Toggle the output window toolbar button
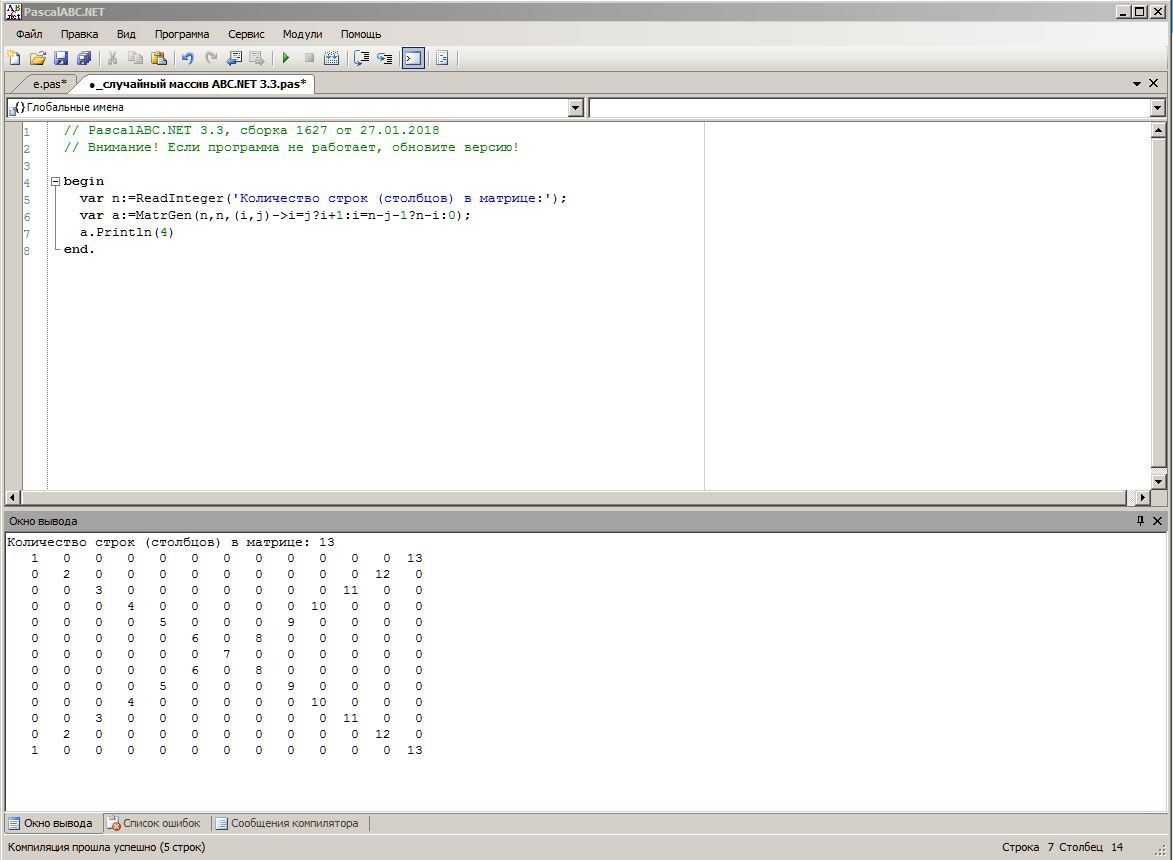The width and height of the screenshot is (1173, 860). (x=413, y=58)
